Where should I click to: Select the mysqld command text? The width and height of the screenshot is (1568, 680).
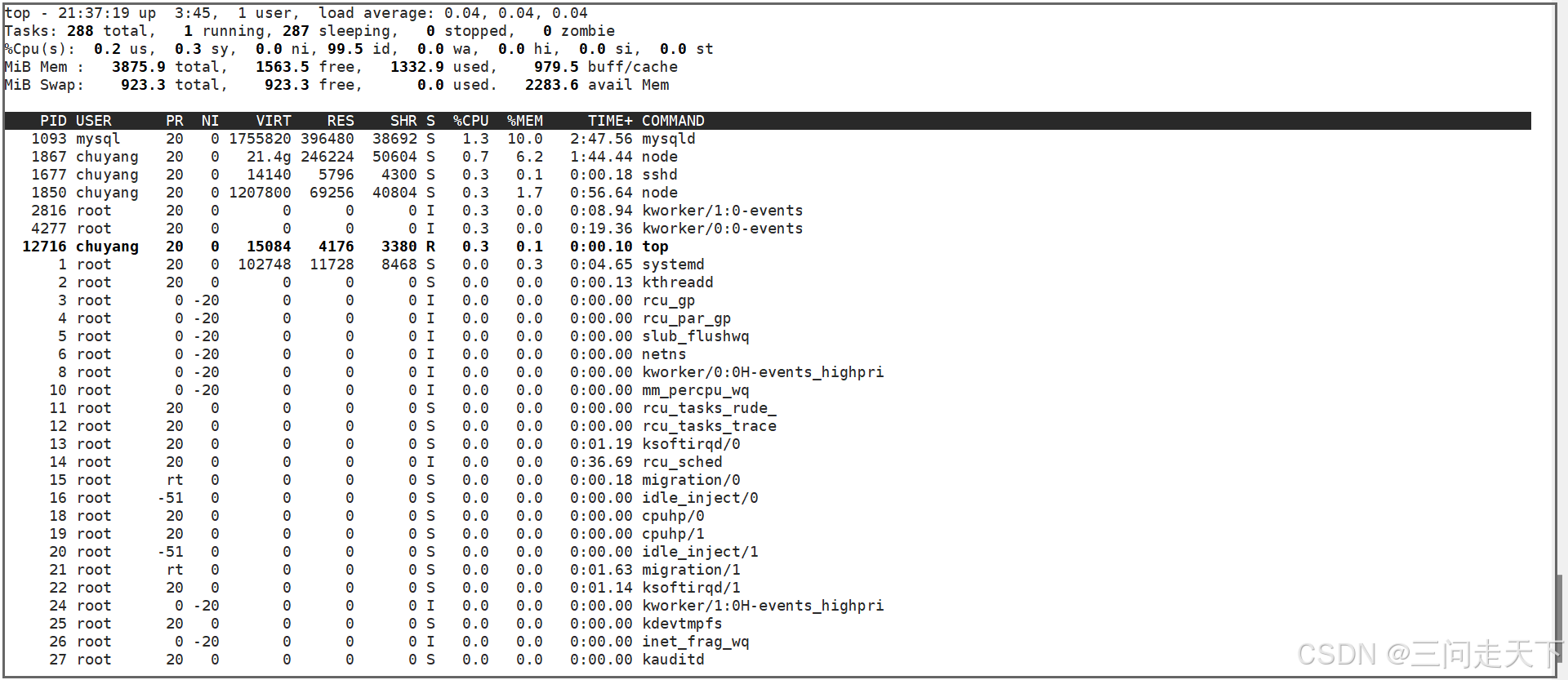tap(669, 139)
